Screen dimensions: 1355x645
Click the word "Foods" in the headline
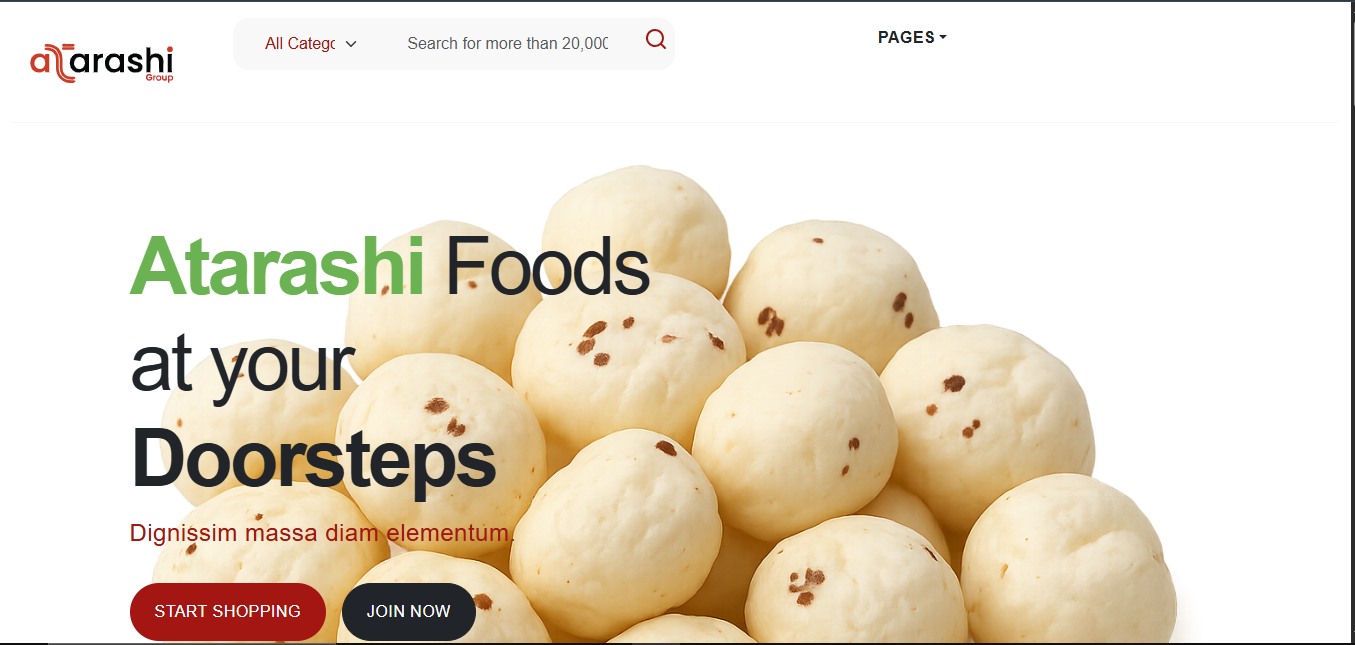[547, 267]
